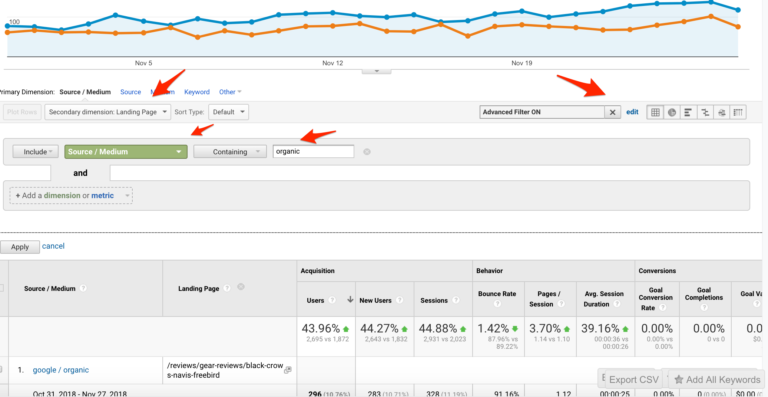
Task: Select the pivot table view icon
Action: click(x=738, y=112)
